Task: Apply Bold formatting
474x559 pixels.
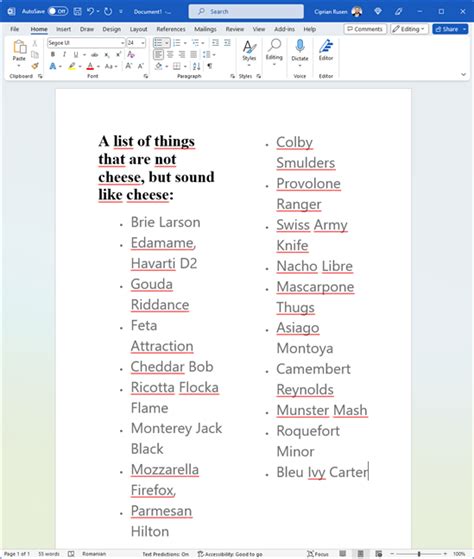Action: (x=53, y=55)
